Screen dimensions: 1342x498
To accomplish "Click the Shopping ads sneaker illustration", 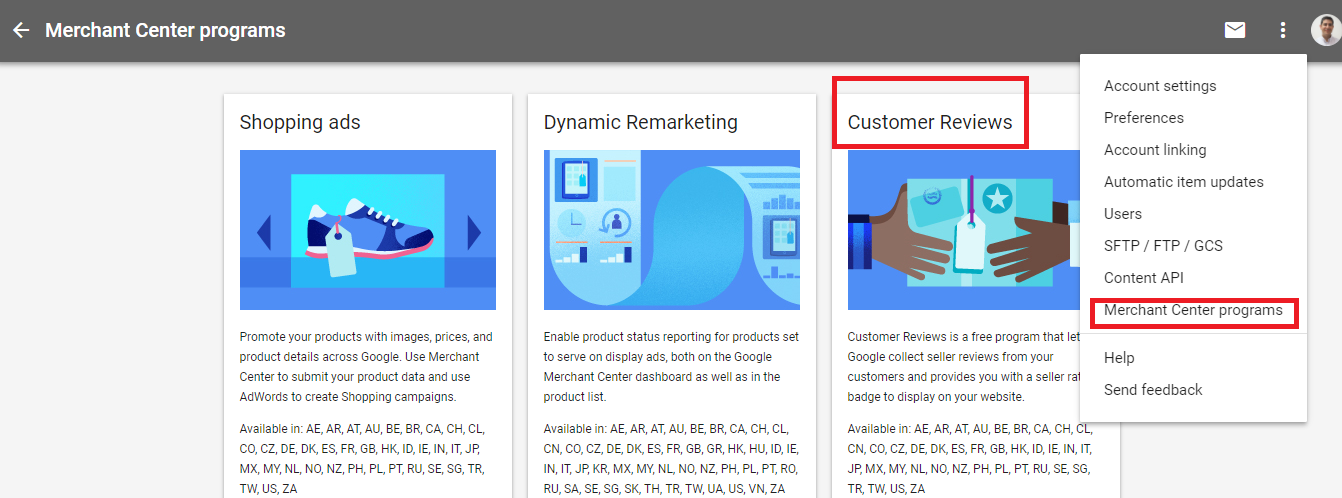I will click(x=368, y=230).
